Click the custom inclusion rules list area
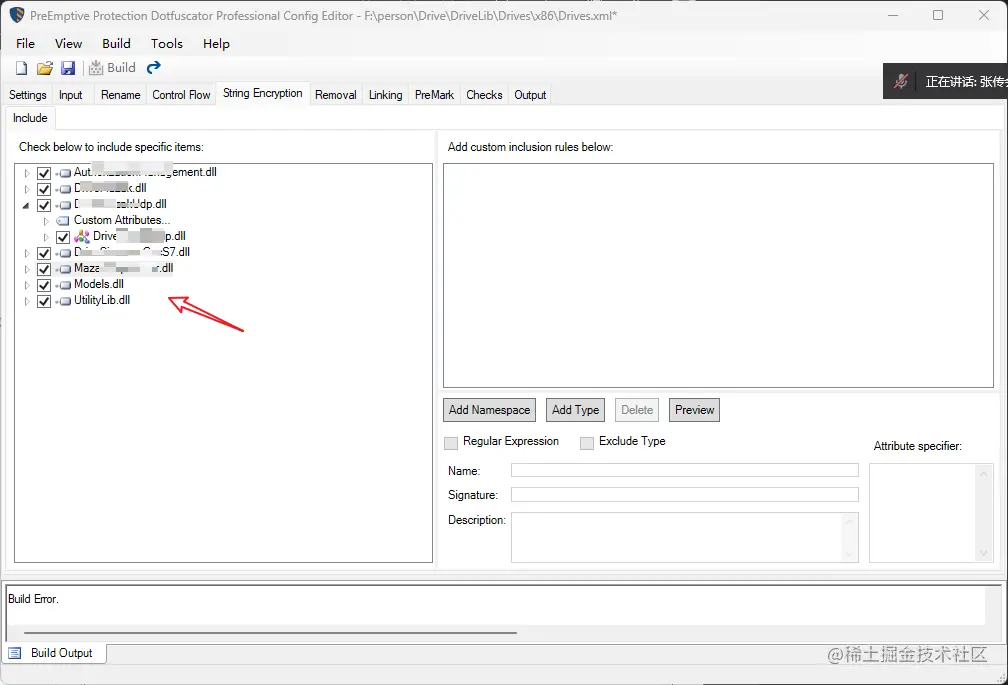The height and width of the screenshot is (685, 1008). (718, 276)
